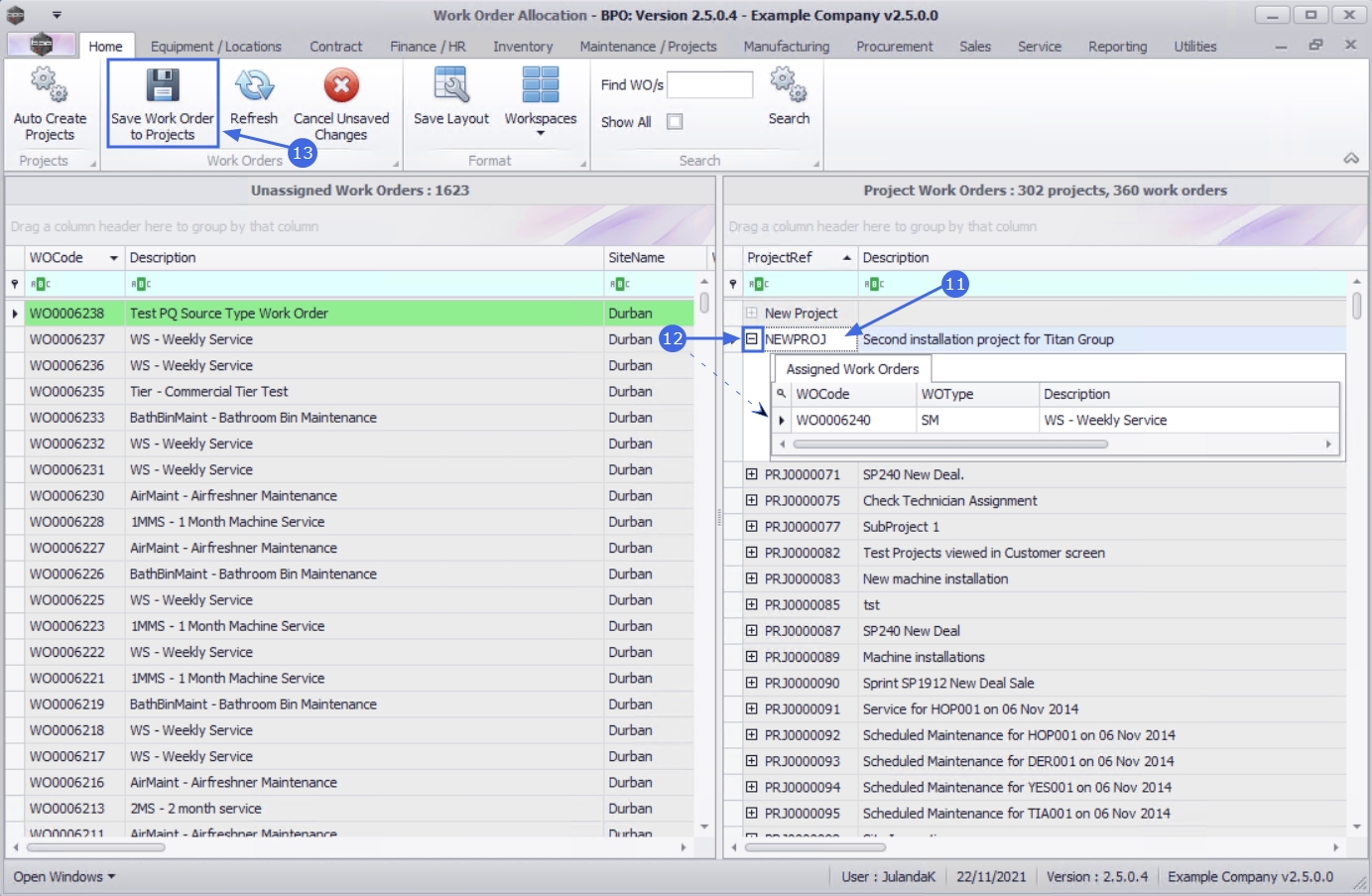The width and height of the screenshot is (1372, 896).
Task: Click the project grid Description column header
Action: pos(1101,258)
